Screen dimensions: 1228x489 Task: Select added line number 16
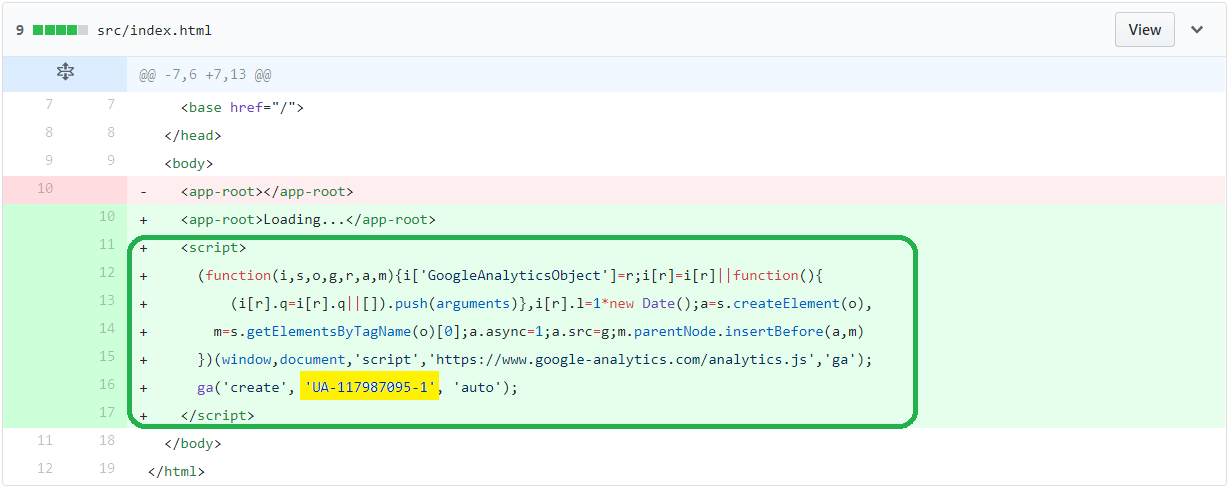tap(107, 384)
